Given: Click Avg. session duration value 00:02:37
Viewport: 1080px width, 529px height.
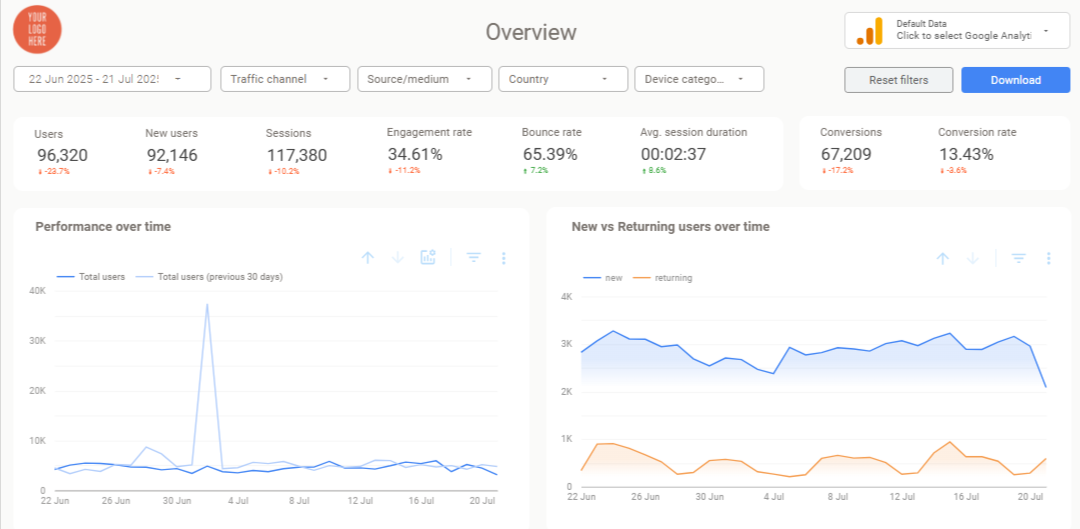Looking at the screenshot, I should coord(673,155).
